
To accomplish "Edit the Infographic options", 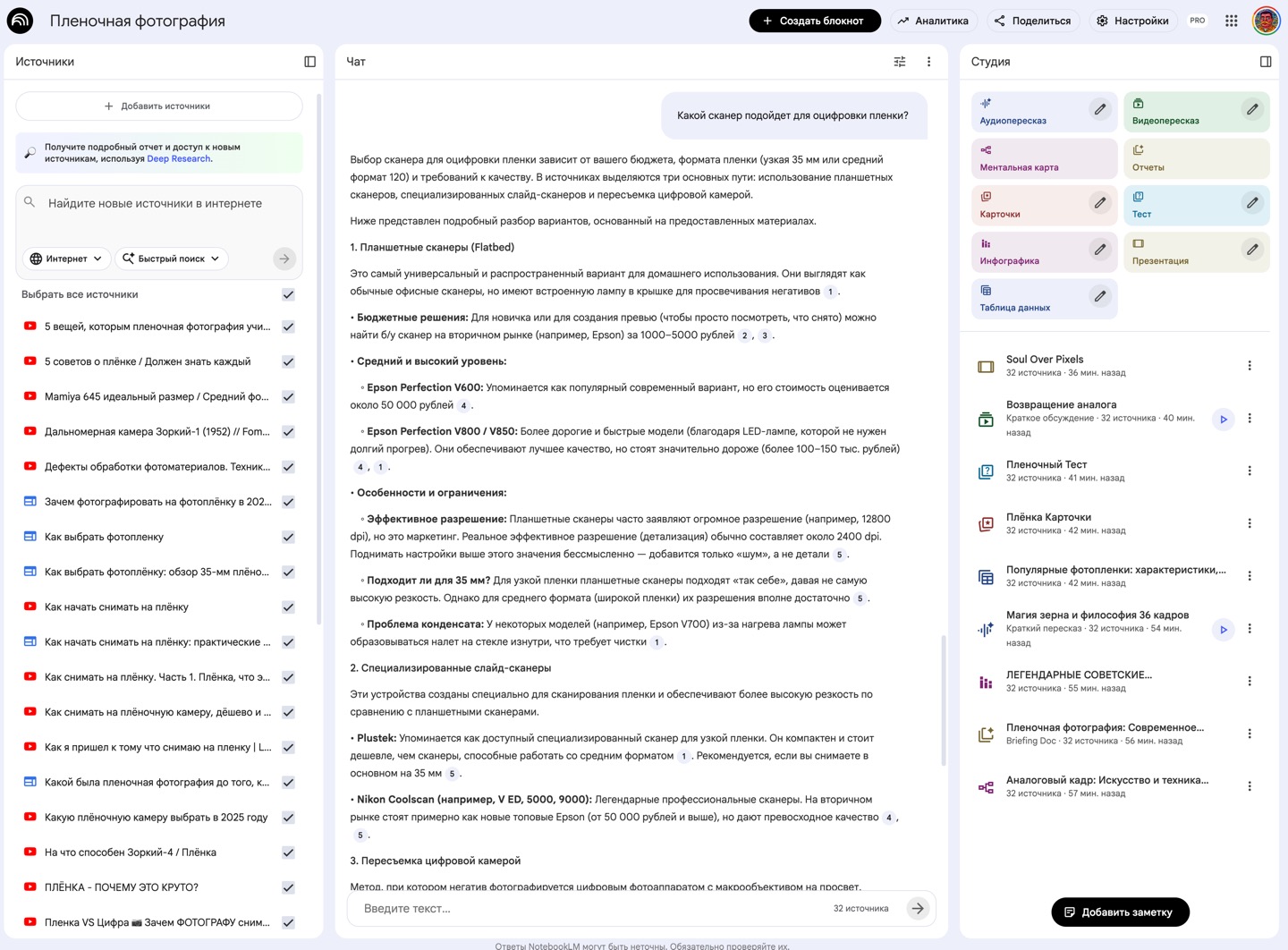I will [x=1100, y=250].
